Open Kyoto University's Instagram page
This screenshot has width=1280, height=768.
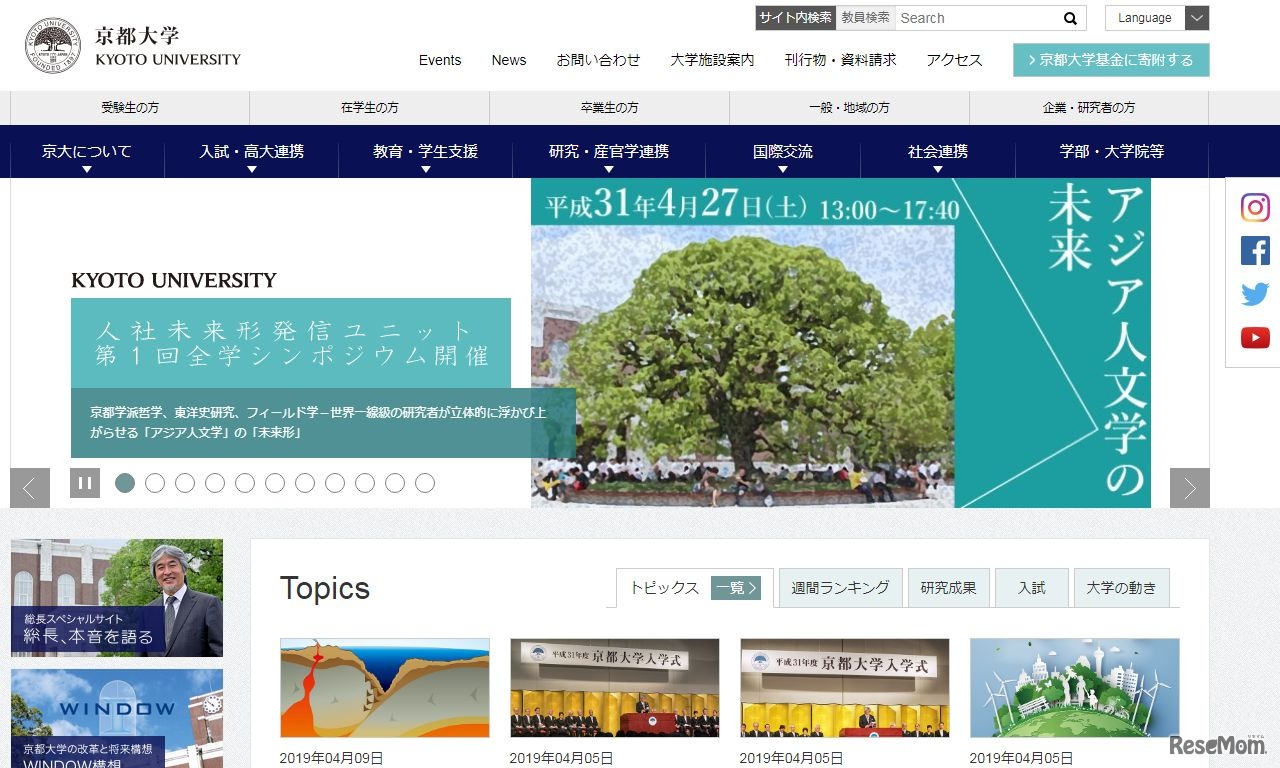click(x=1254, y=206)
